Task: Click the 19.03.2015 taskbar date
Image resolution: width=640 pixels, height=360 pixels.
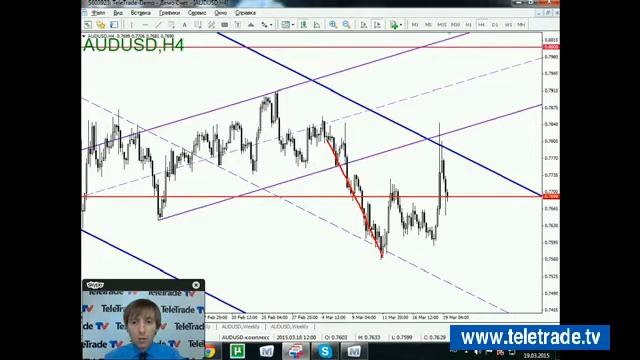Action: (x=536, y=356)
